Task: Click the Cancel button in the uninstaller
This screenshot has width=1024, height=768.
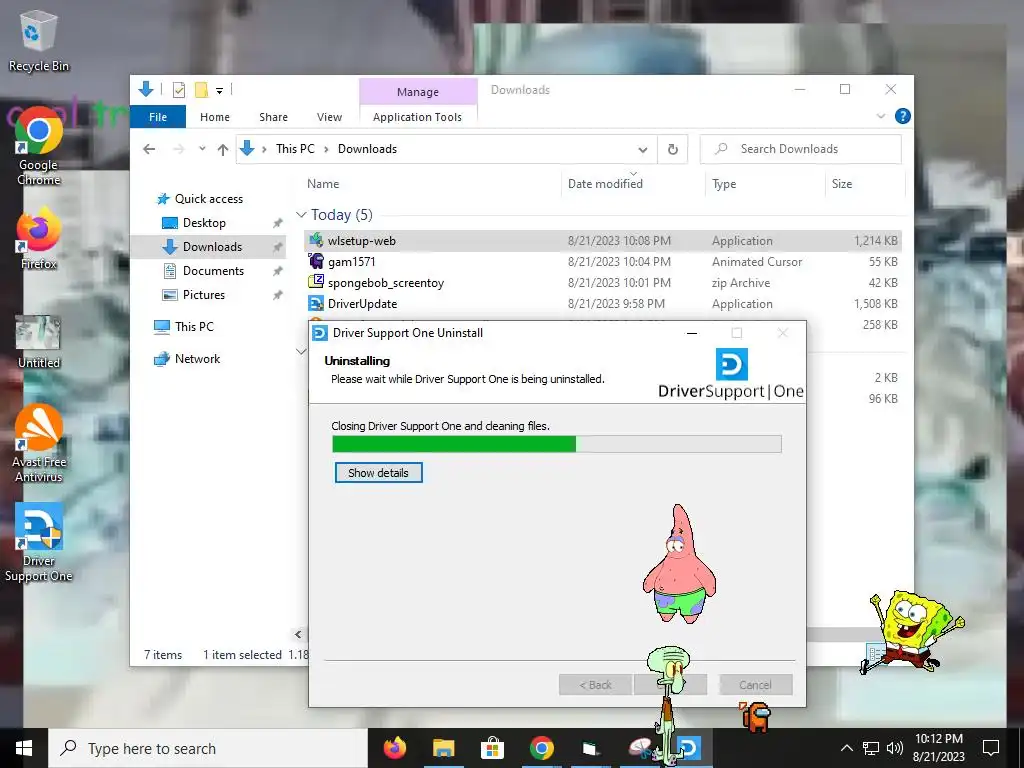Action: point(756,684)
